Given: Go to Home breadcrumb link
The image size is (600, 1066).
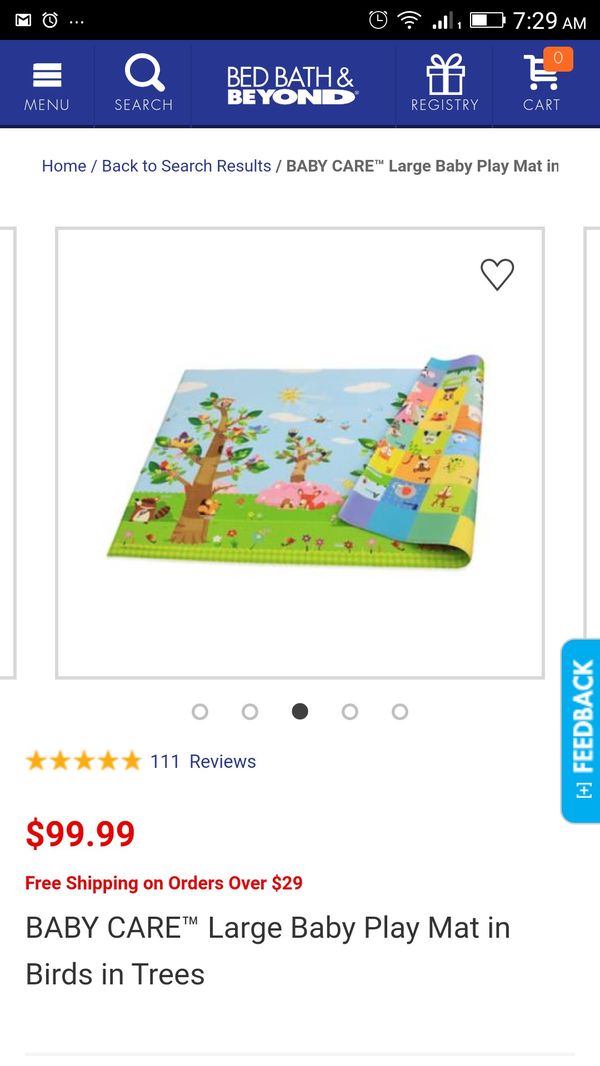Looking at the screenshot, I should point(64,166).
